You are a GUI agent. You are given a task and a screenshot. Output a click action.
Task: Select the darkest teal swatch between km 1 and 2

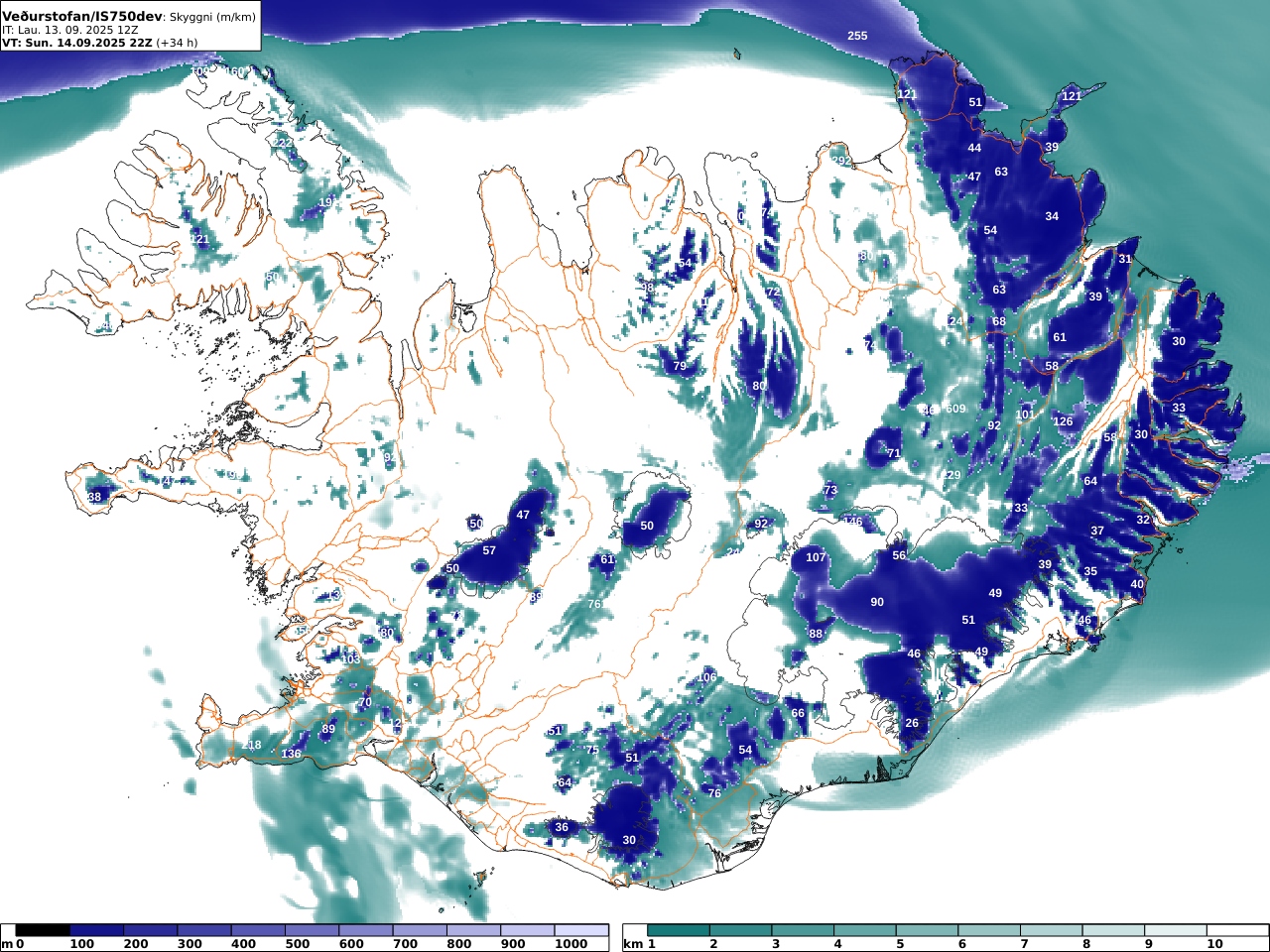pyautogui.click(x=679, y=930)
